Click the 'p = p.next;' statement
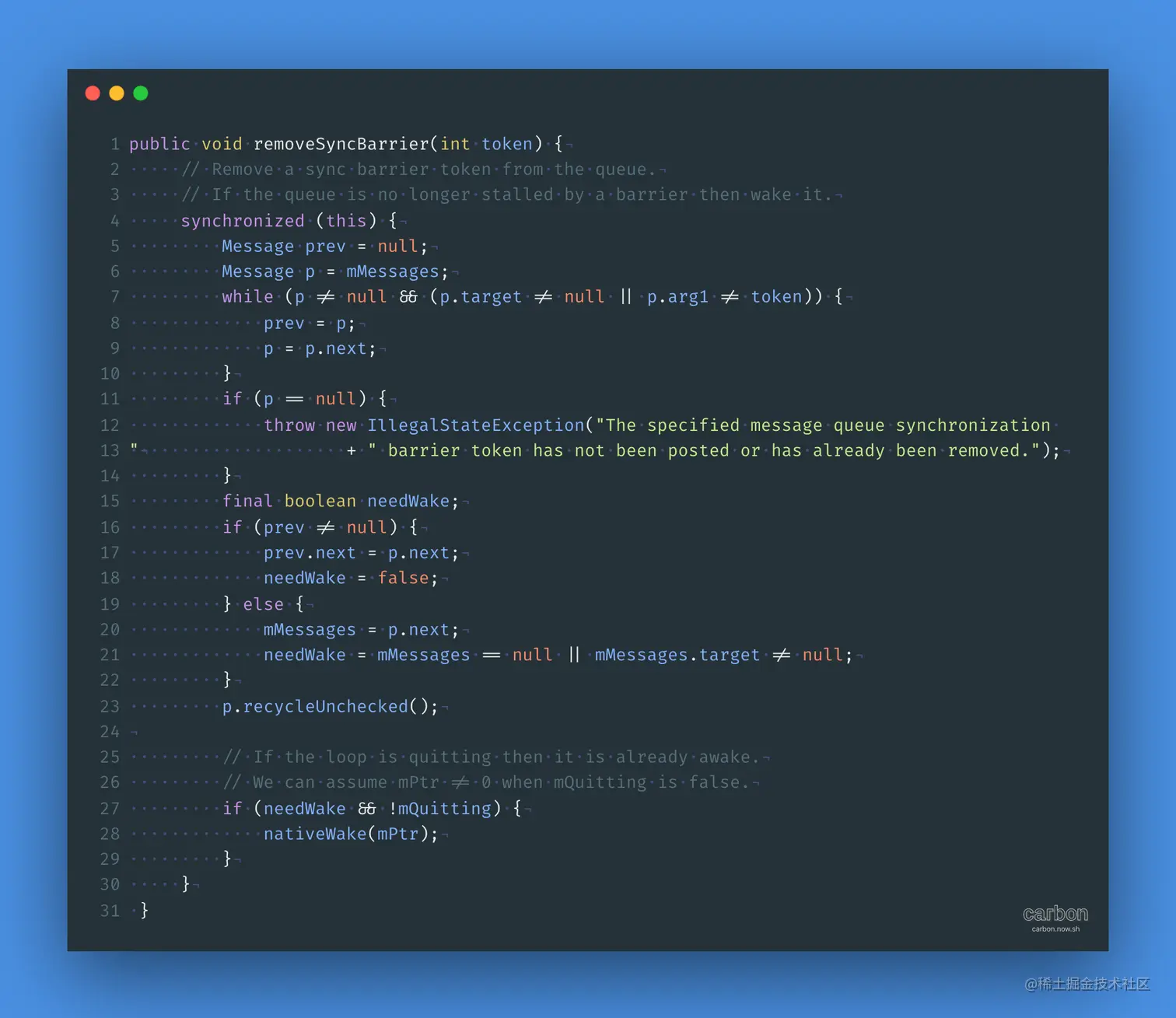 320,348
